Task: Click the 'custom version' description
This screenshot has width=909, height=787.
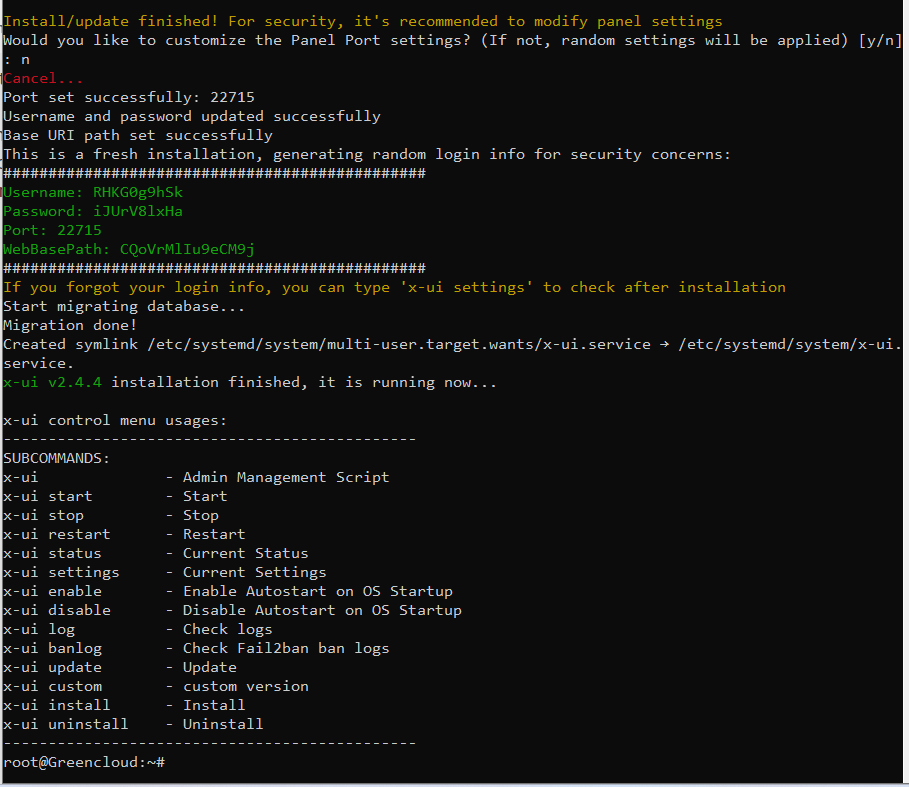Action: pyautogui.click(x=246, y=687)
